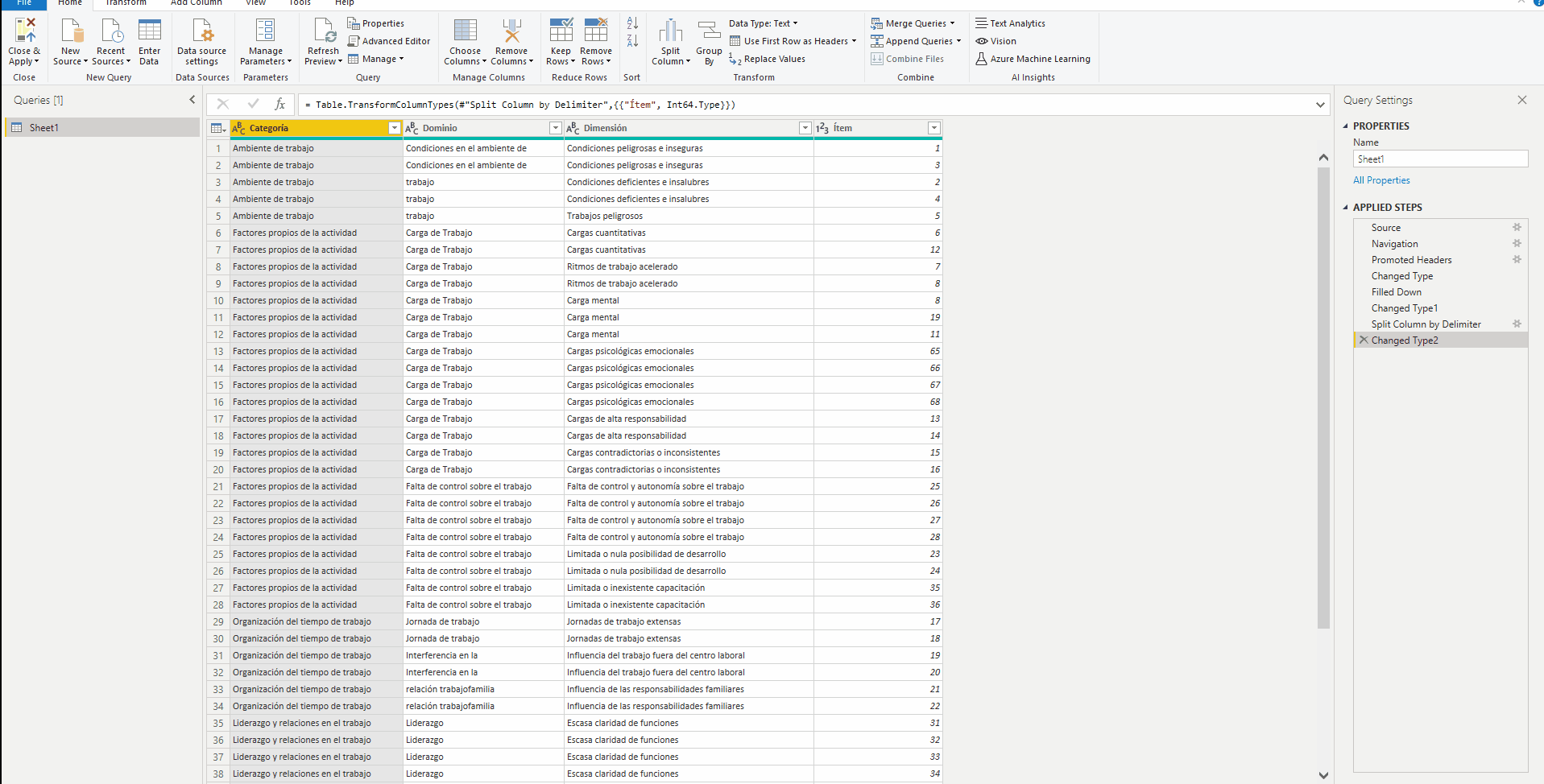Click the Close & Apply icon
This screenshot has width=1544, height=784.
[x=25, y=31]
